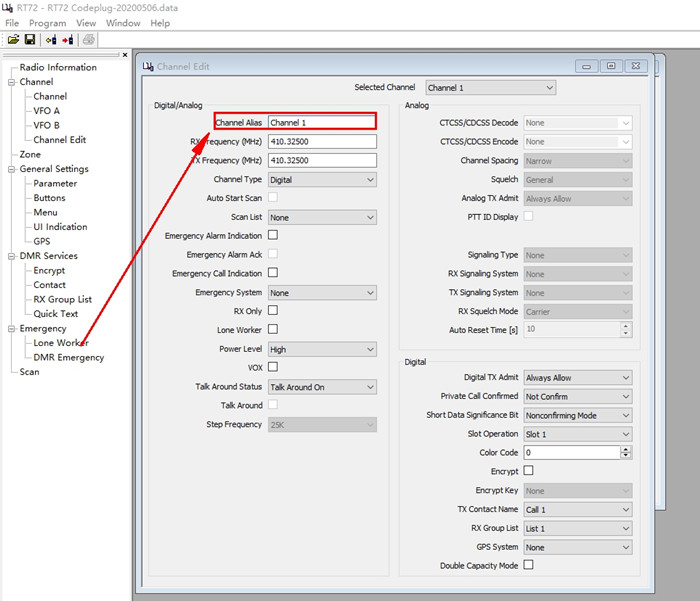Click the TX Frequency field

click(x=322, y=160)
